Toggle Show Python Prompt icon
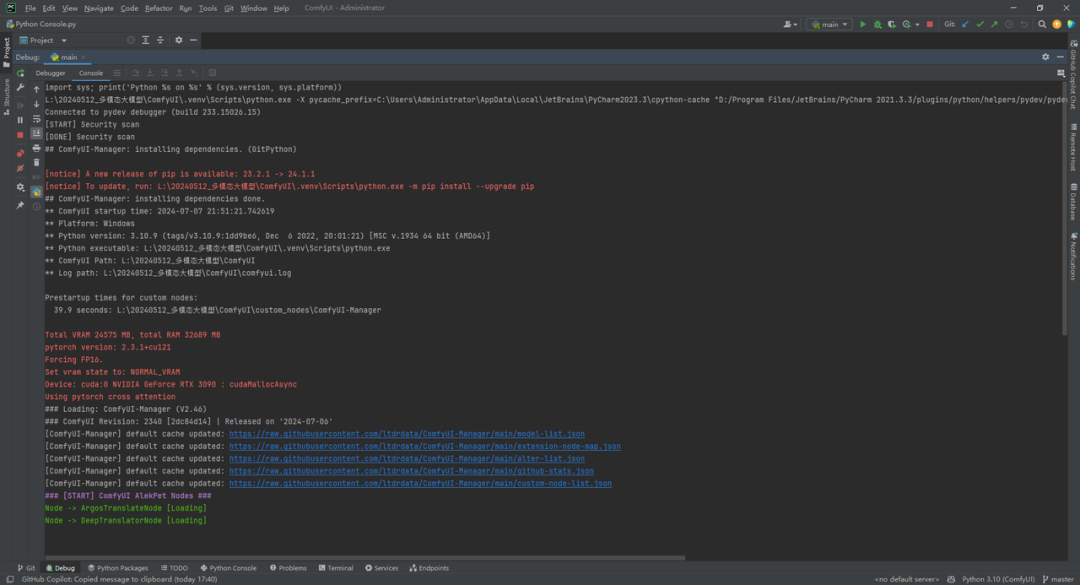The image size is (1080, 585). [x=37, y=192]
